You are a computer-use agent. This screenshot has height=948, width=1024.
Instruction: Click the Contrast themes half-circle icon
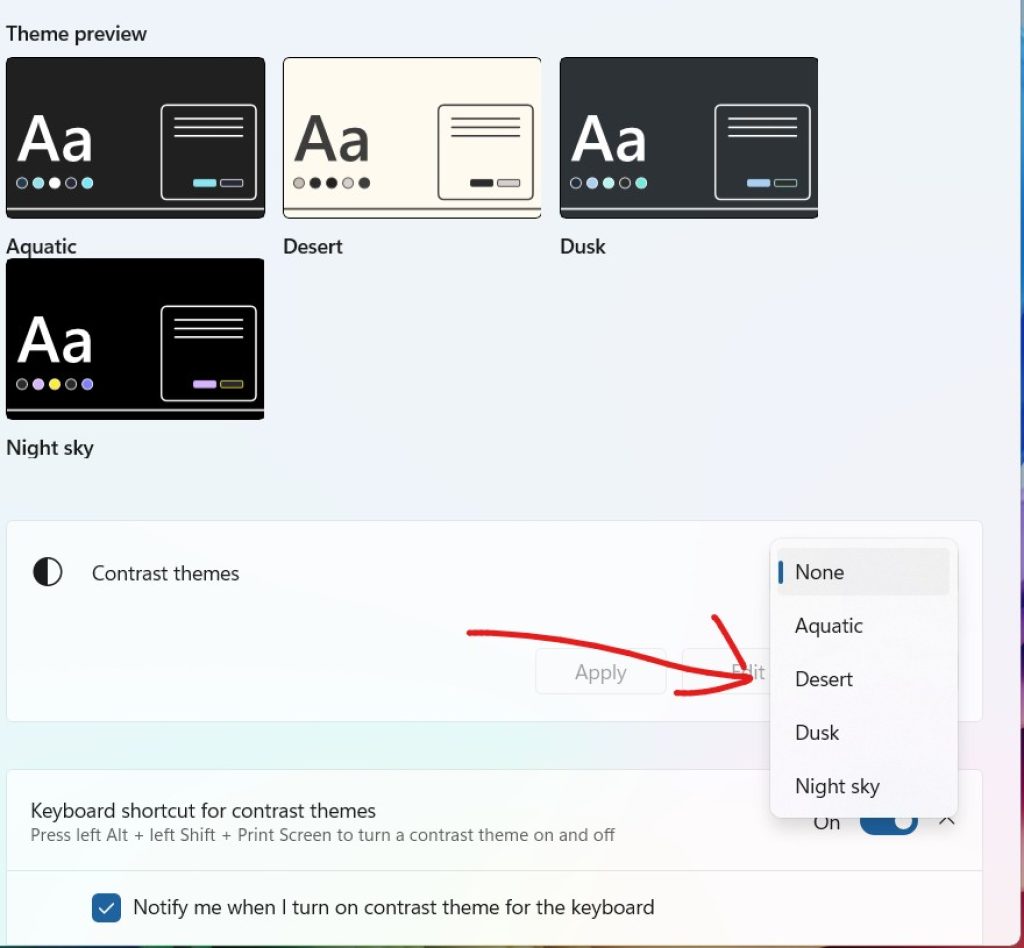click(x=47, y=573)
